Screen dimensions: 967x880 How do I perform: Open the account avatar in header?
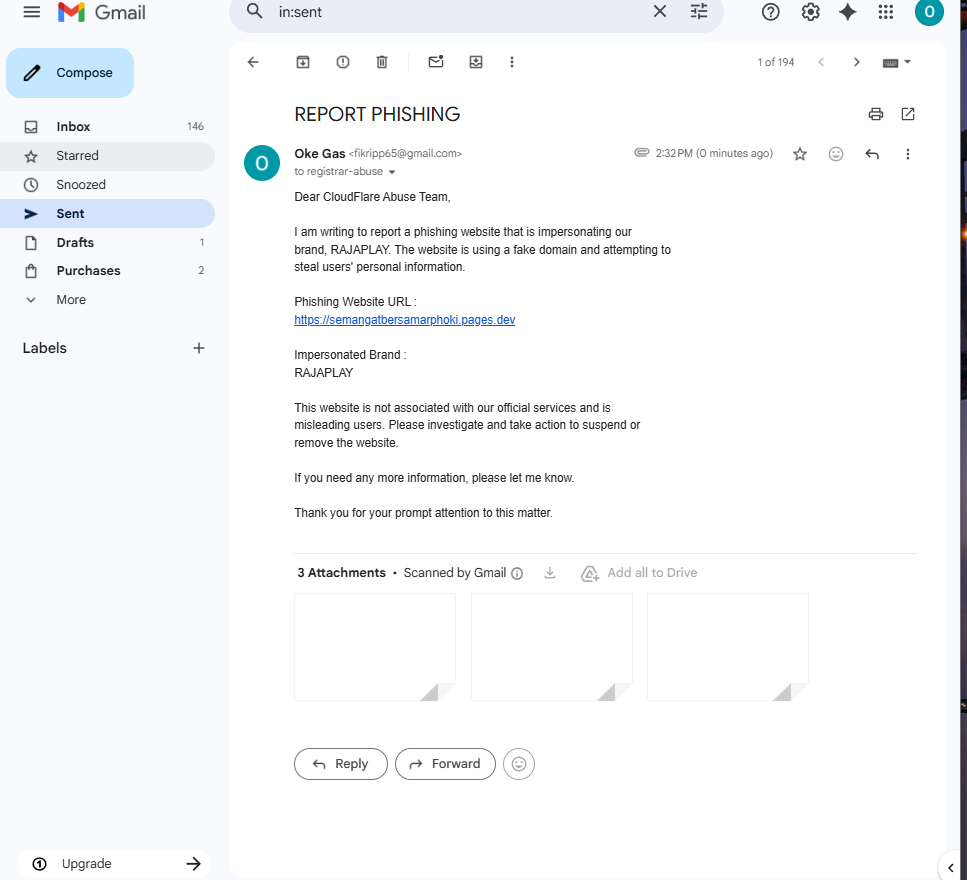(929, 12)
